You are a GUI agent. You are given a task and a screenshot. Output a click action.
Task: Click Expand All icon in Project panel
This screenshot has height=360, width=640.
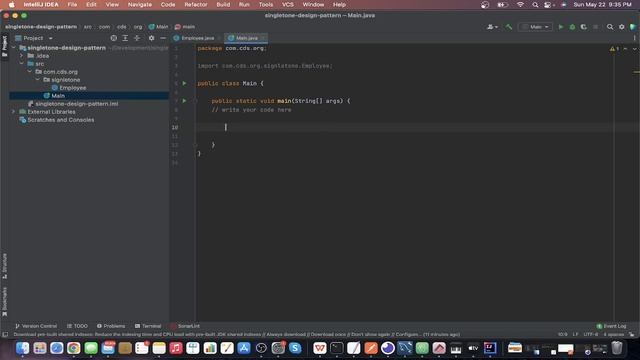pos(125,38)
